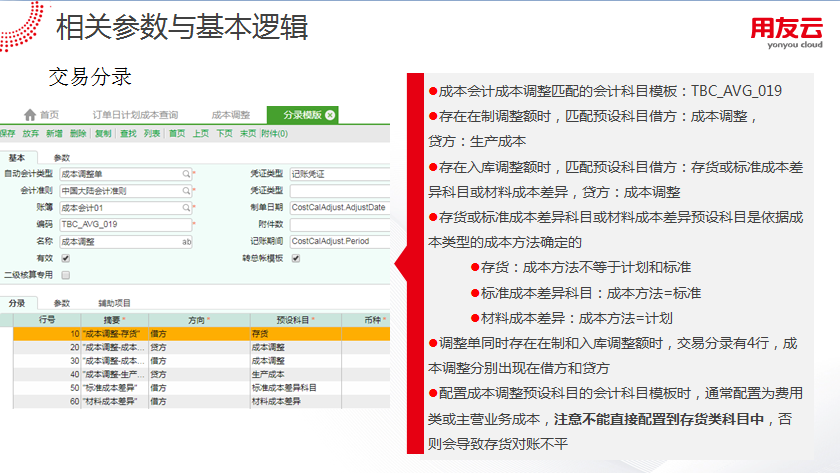The width and height of the screenshot is (840, 474).
Task: Switch to the 辅助项目 tab
Action: 114,303
